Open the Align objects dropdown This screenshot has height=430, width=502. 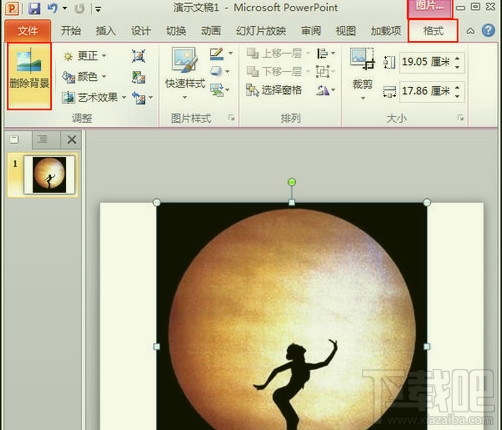[x=326, y=54]
